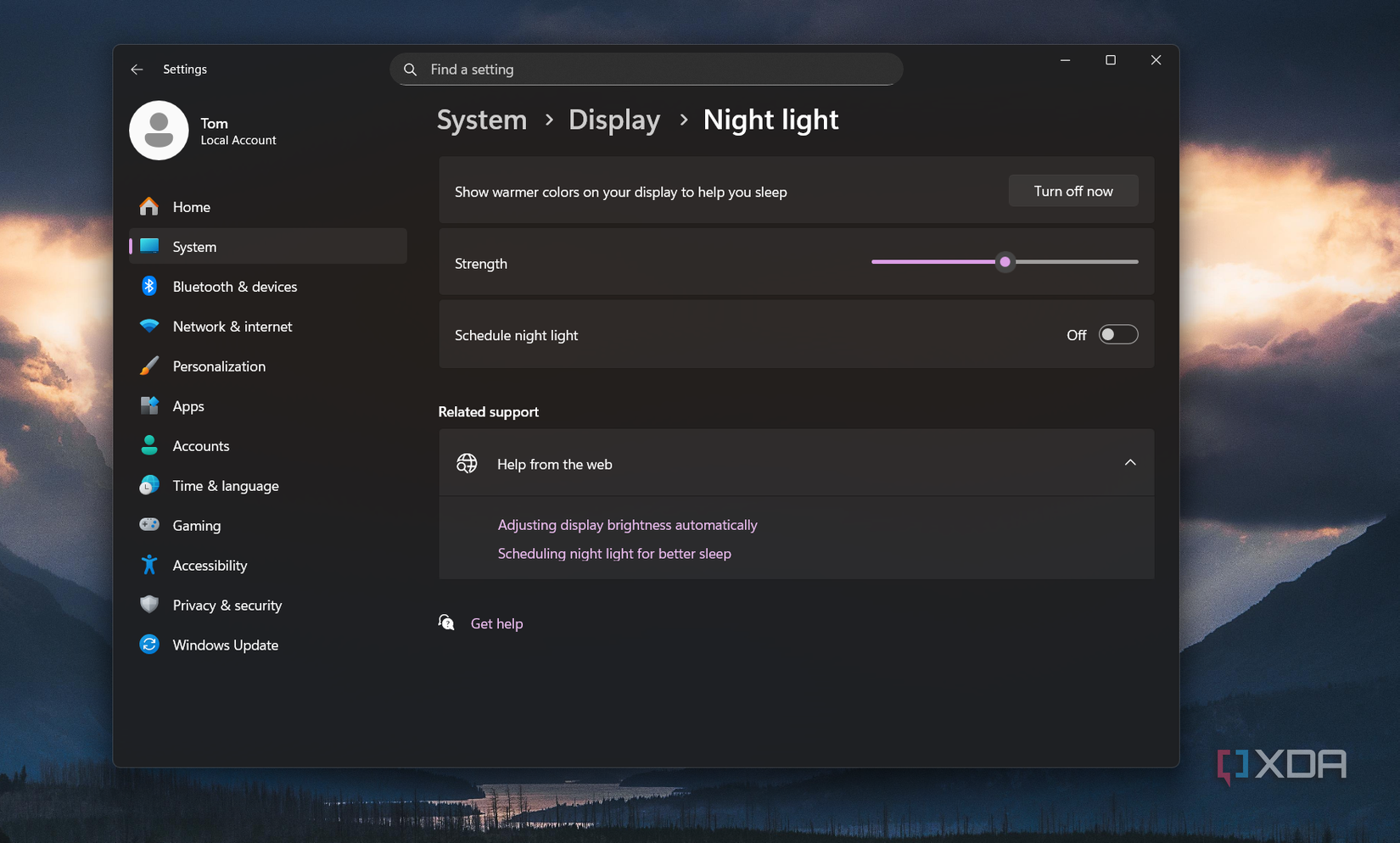This screenshot has height=843, width=1400.
Task: Click the Personalization paintbrush icon
Action: [x=149, y=366]
